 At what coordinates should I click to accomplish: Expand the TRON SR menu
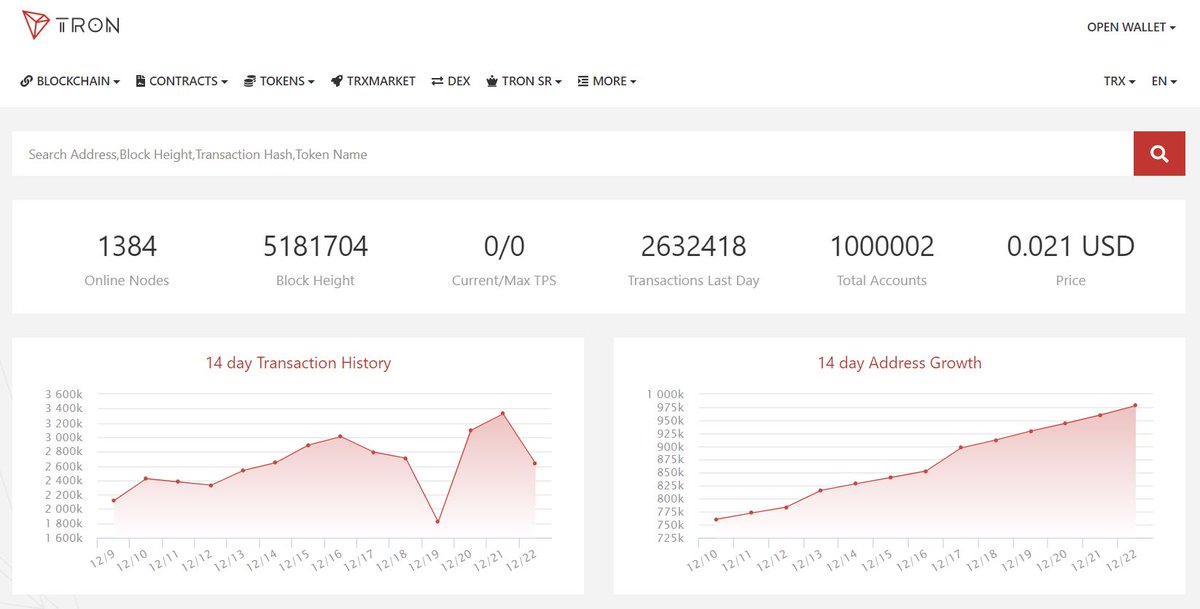pyautogui.click(x=524, y=81)
